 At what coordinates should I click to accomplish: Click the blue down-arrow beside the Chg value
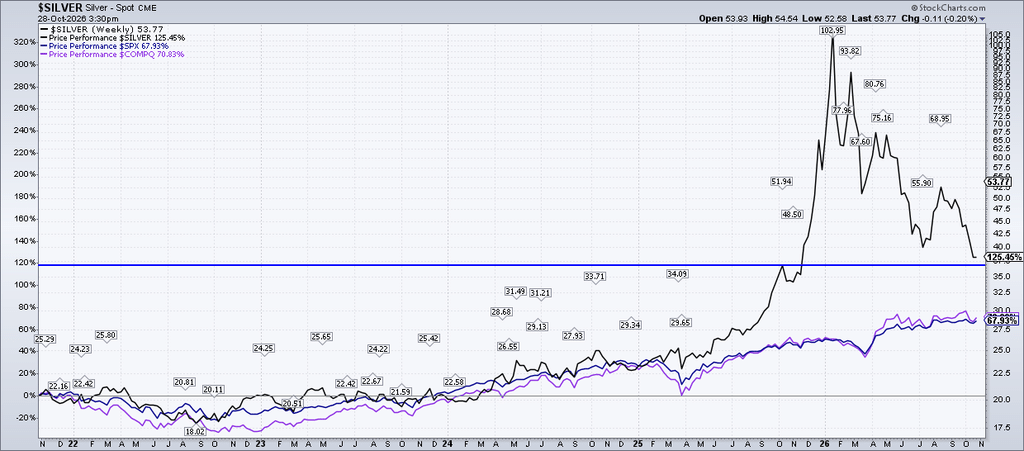[983, 19]
